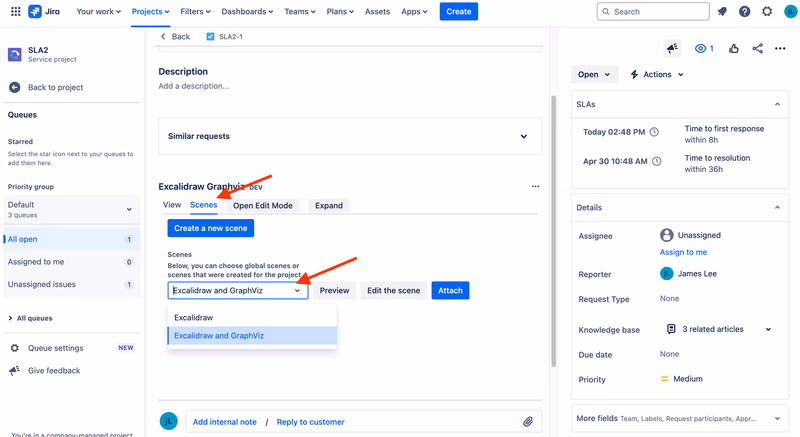Select Excalidraw from the scene list

tap(252, 317)
